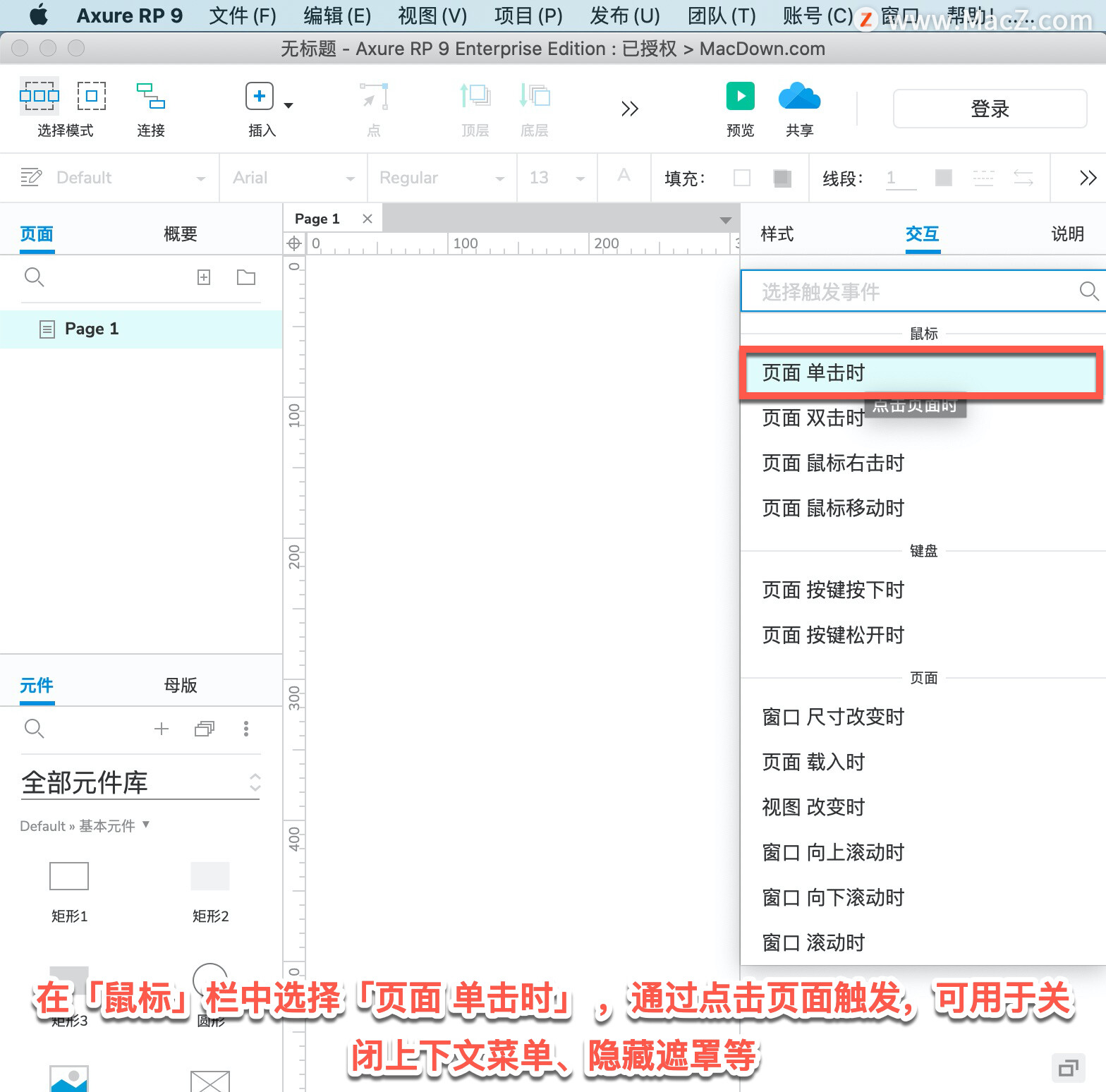The image size is (1106, 1092).
Task: Click the ruler origin crosshair icon
Action: pos(294,244)
